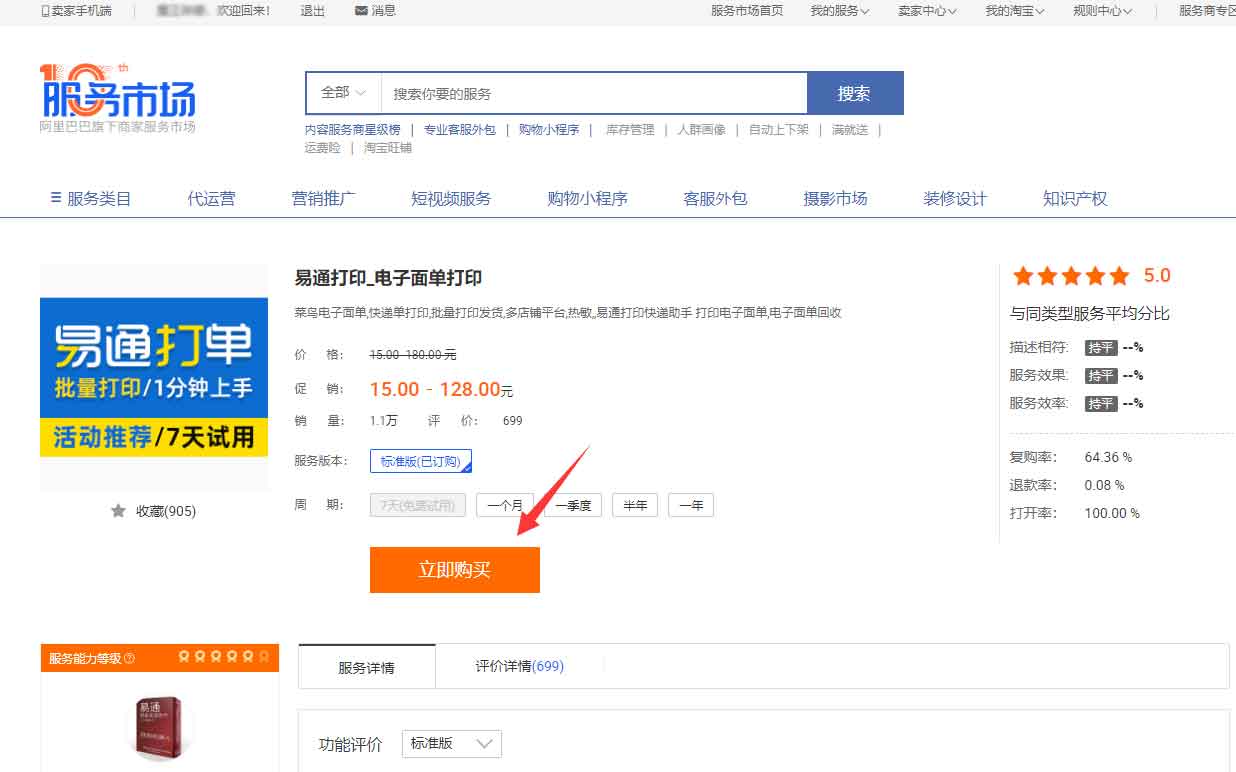Click the 退出 logout link

pos(313,11)
